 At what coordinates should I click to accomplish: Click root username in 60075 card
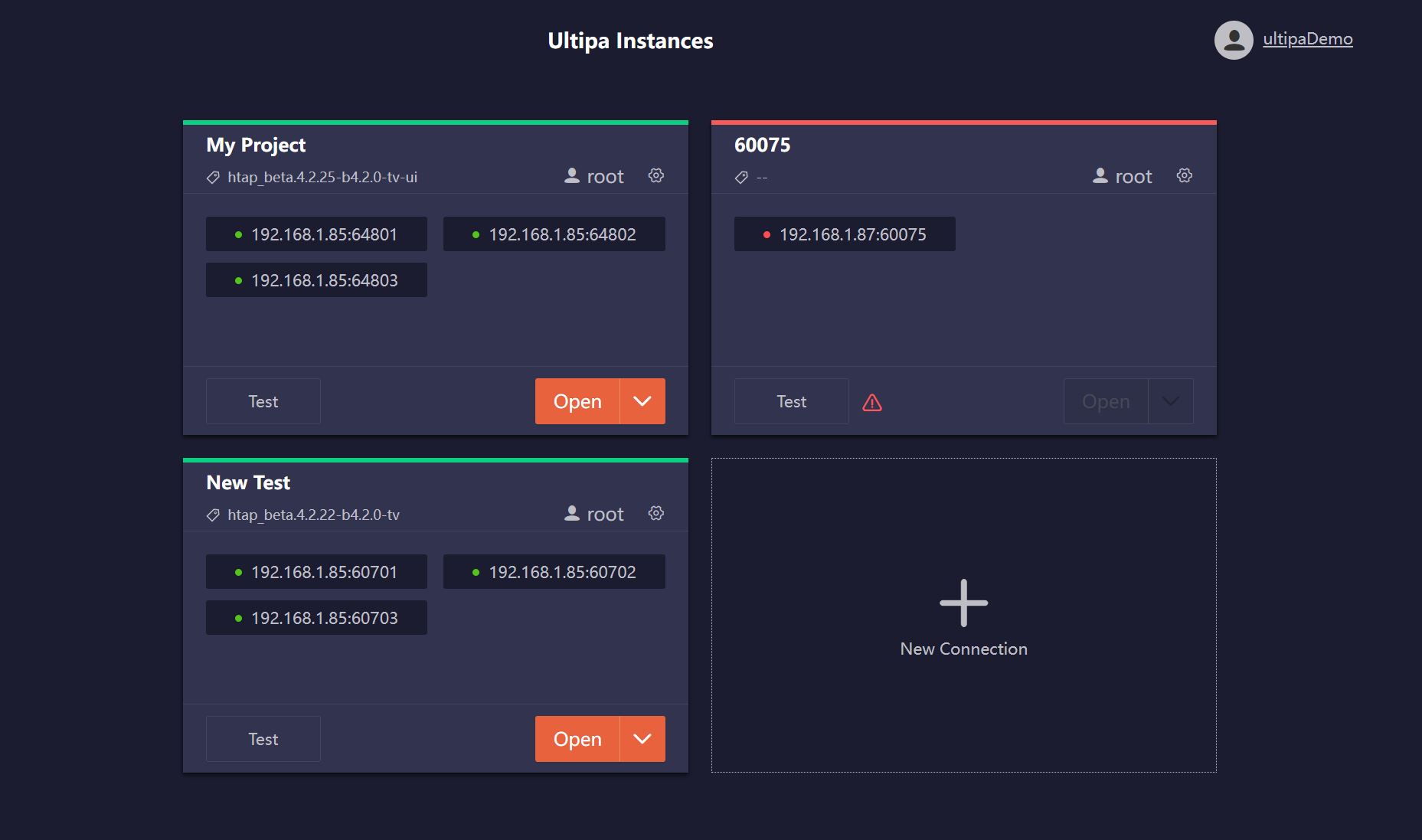point(1133,177)
